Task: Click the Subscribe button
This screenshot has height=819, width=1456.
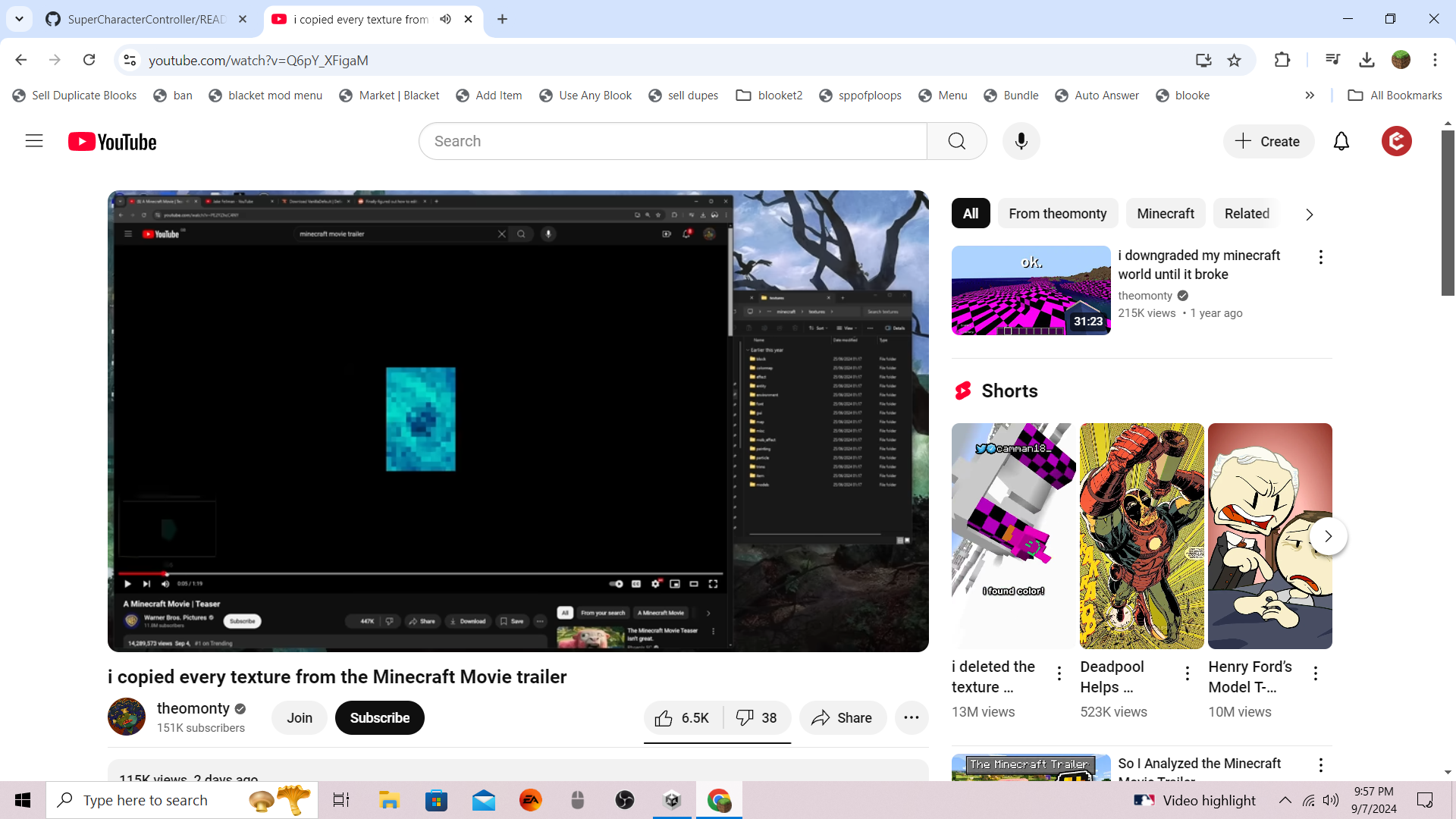Action: click(379, 717)
